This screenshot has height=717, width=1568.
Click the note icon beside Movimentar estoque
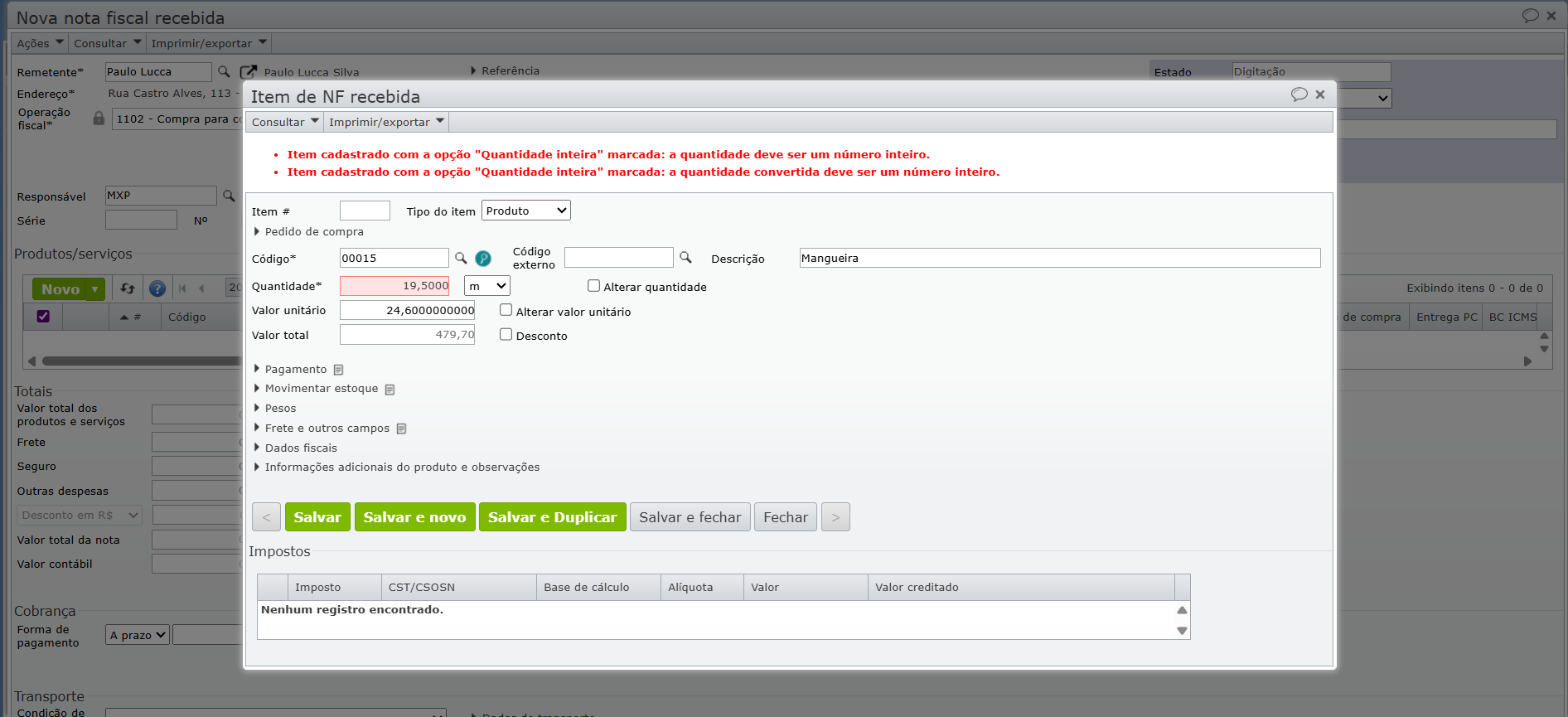[x=390, y=390]
